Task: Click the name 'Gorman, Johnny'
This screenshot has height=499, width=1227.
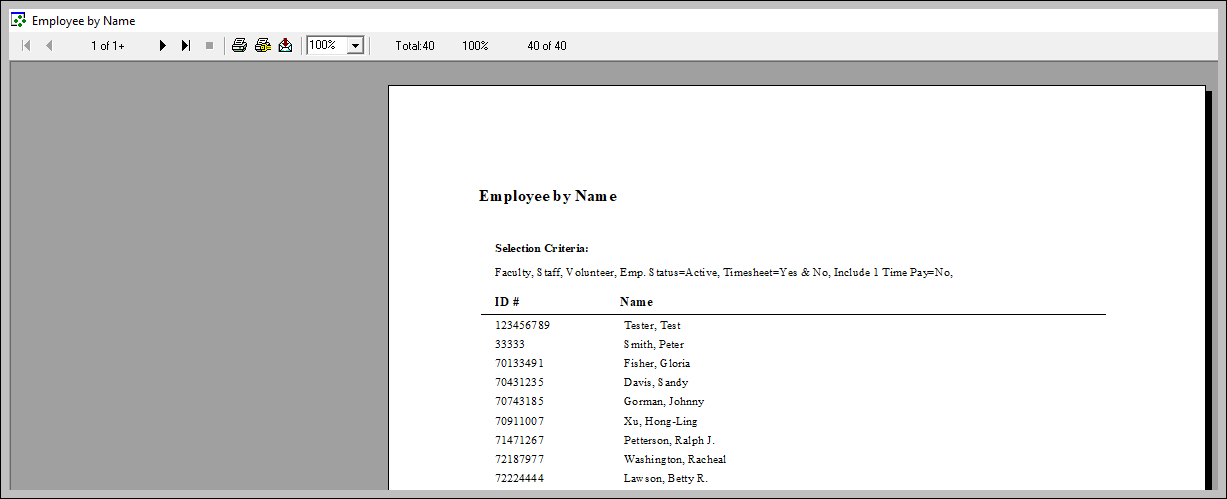Action: (664, 401)
